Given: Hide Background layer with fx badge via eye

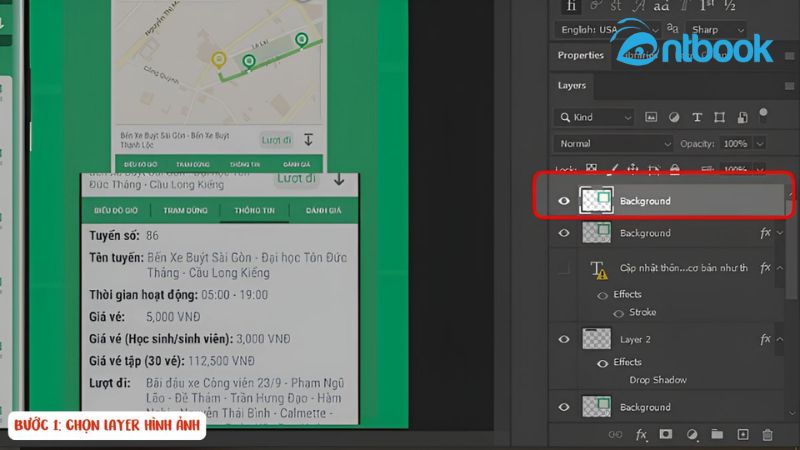Looking at the screenshot, I should tap(564, 233).
